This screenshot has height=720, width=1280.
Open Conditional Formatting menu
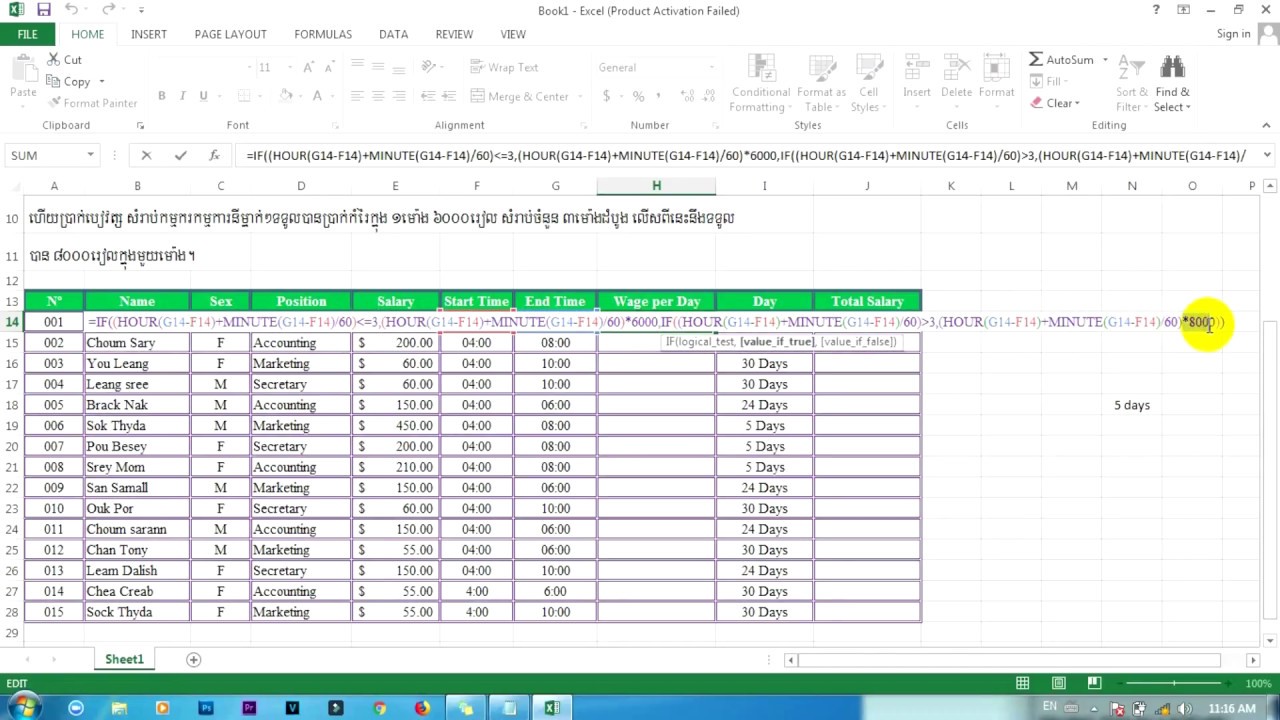[761, 84]
